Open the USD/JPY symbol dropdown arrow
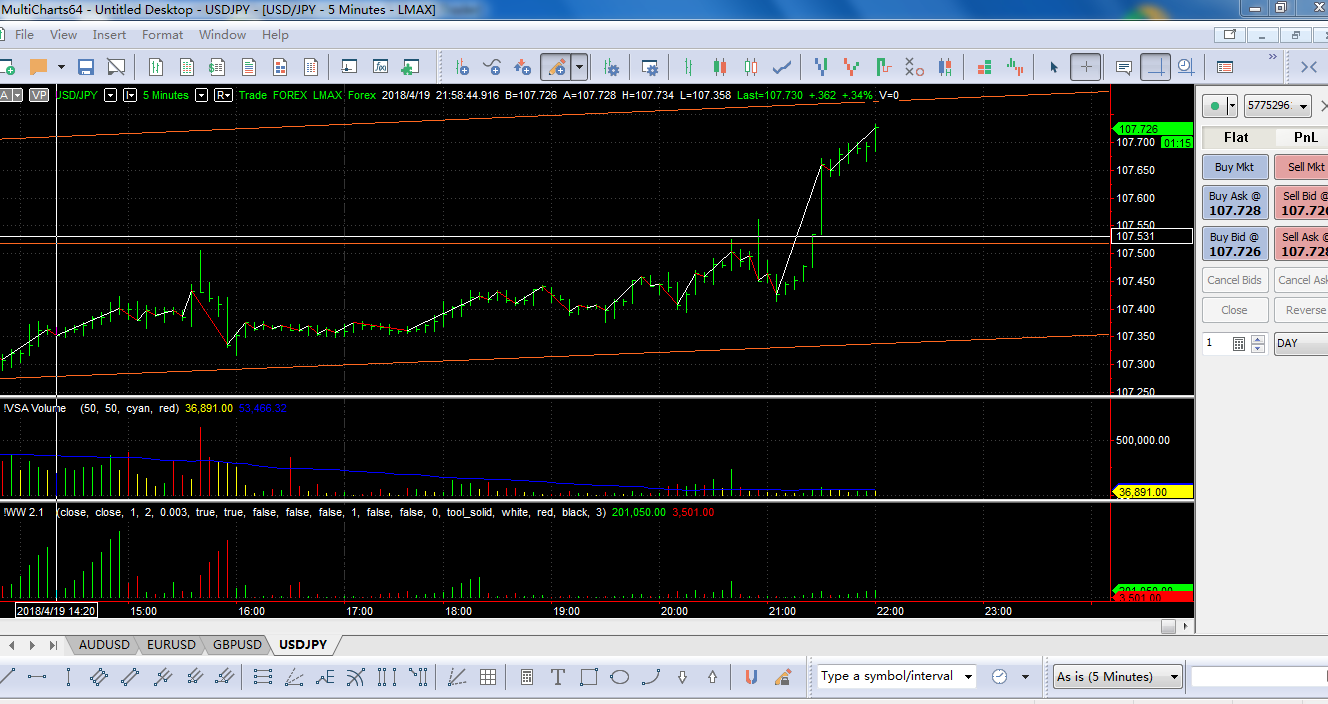 point(110,95)
